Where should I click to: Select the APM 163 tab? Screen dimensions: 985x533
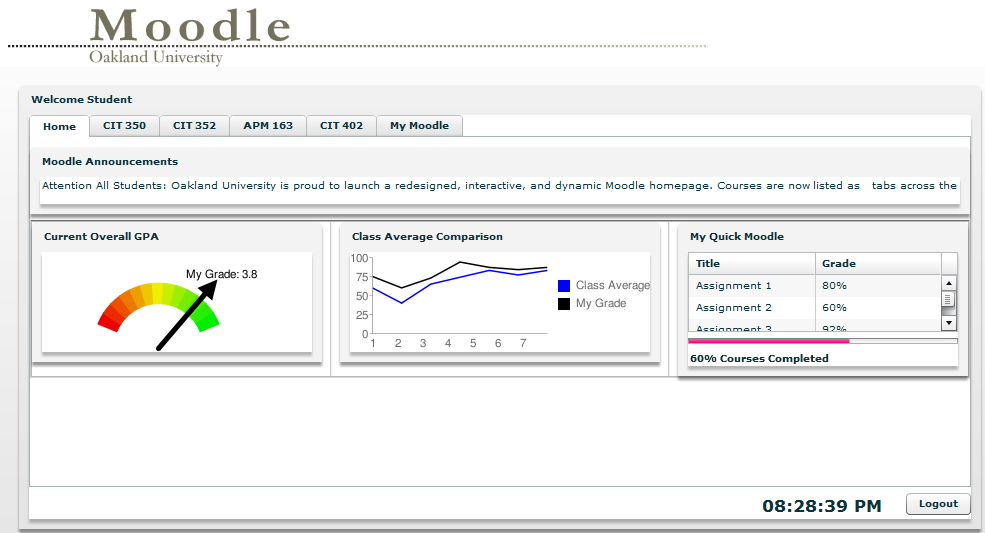point(268,126)
